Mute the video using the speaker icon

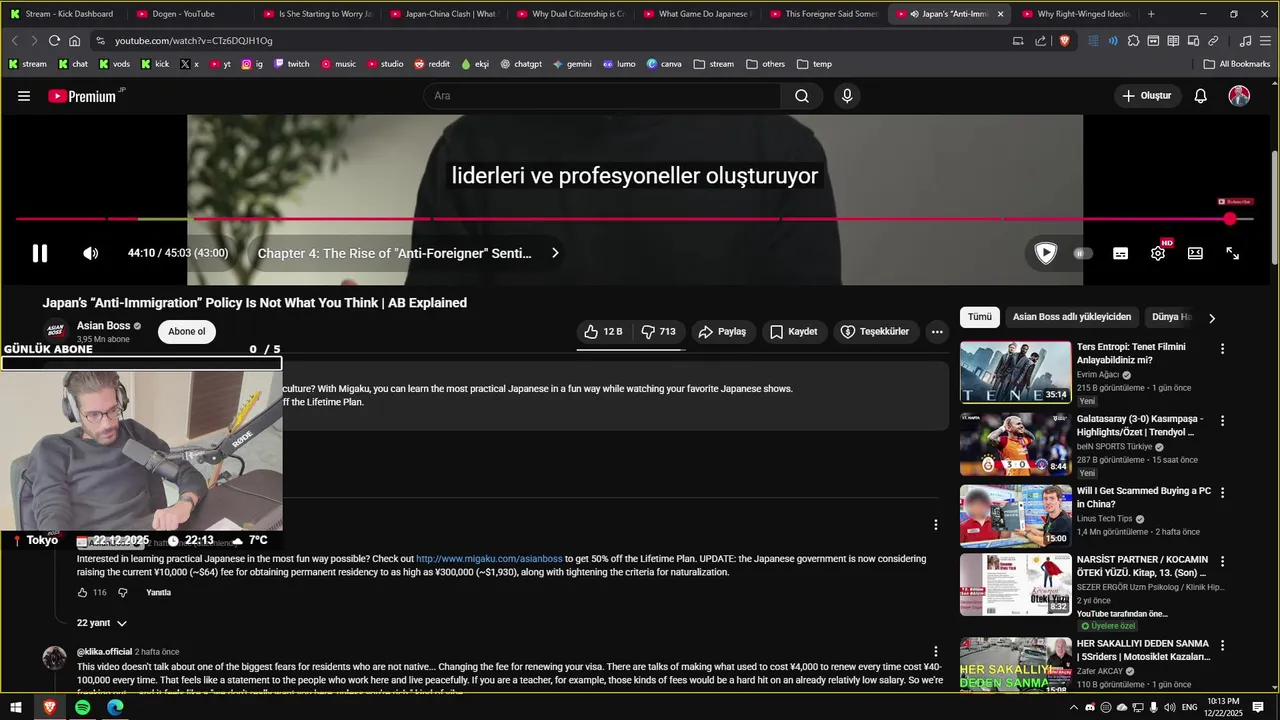(90, 253)
